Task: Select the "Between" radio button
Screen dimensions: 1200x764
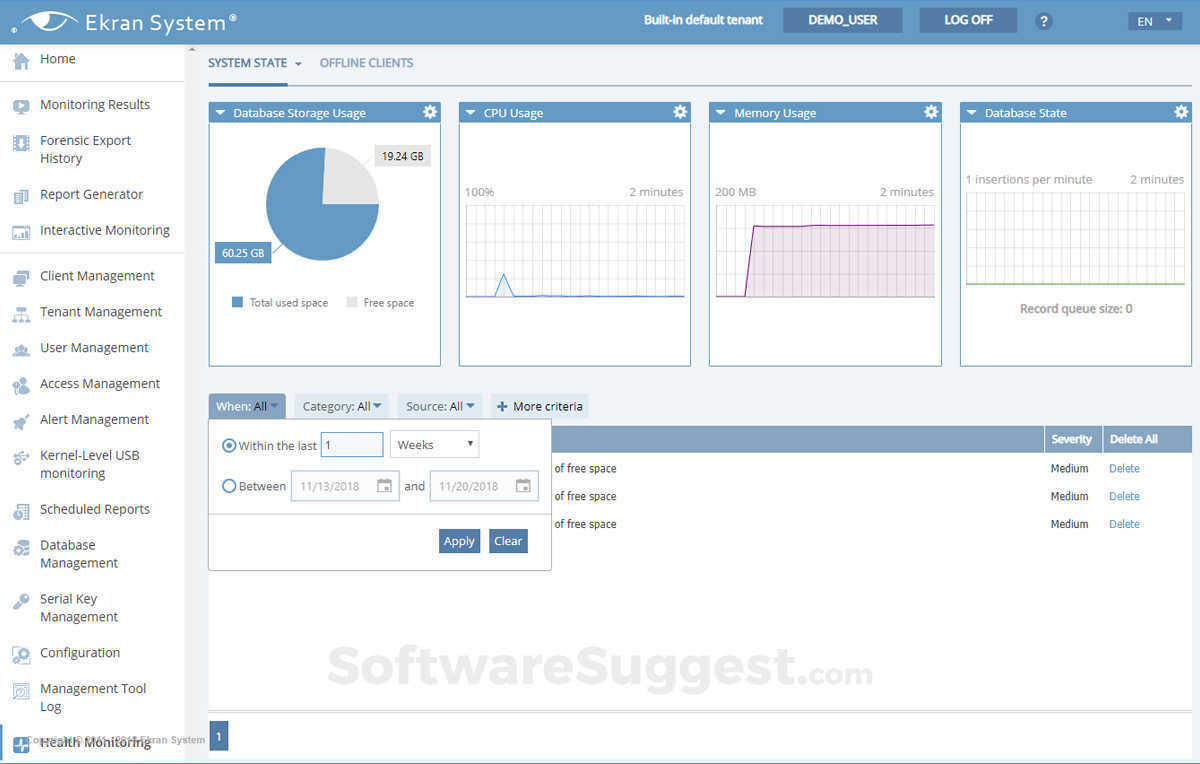Action: 230,486
